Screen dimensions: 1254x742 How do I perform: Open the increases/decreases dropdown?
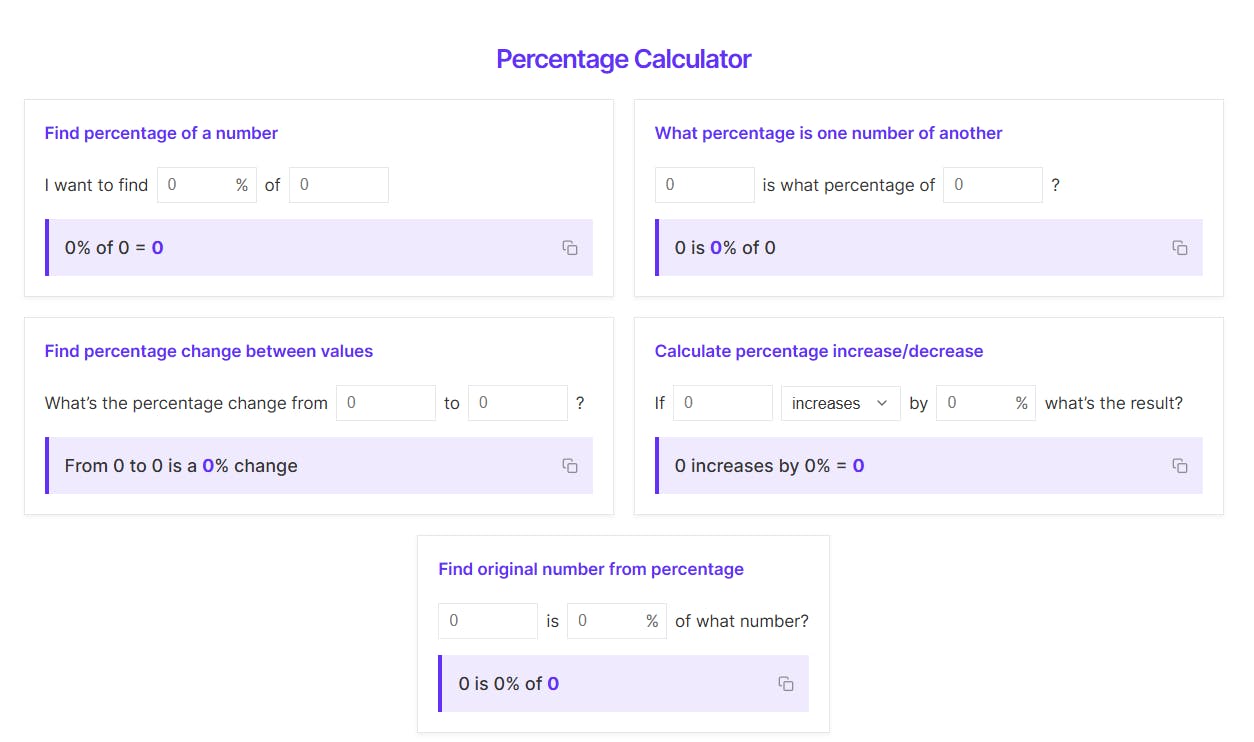tap(840, 403)
